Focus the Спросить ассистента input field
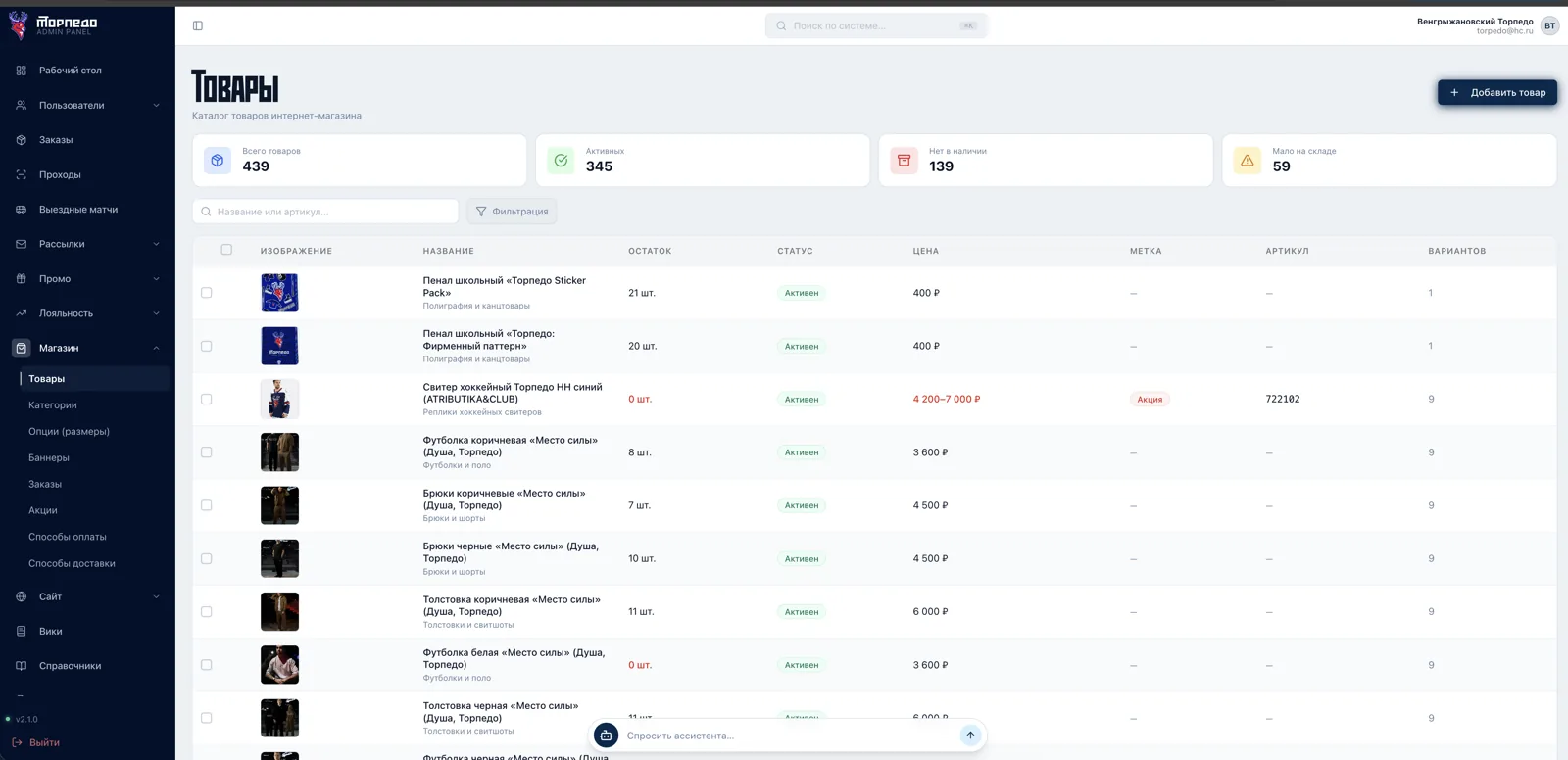Screen dimensions: 1568x760 coord(789,736)
